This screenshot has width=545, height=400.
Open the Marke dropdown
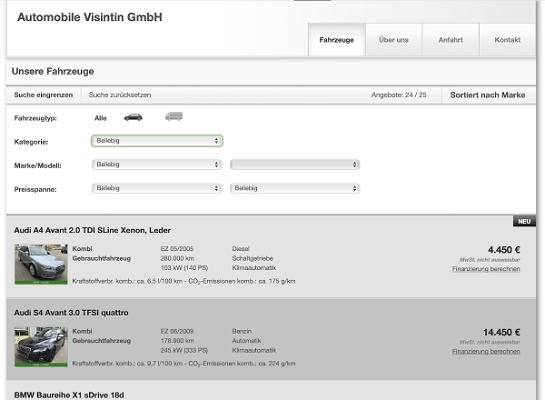pyautogui.click(x=157, y=164)
